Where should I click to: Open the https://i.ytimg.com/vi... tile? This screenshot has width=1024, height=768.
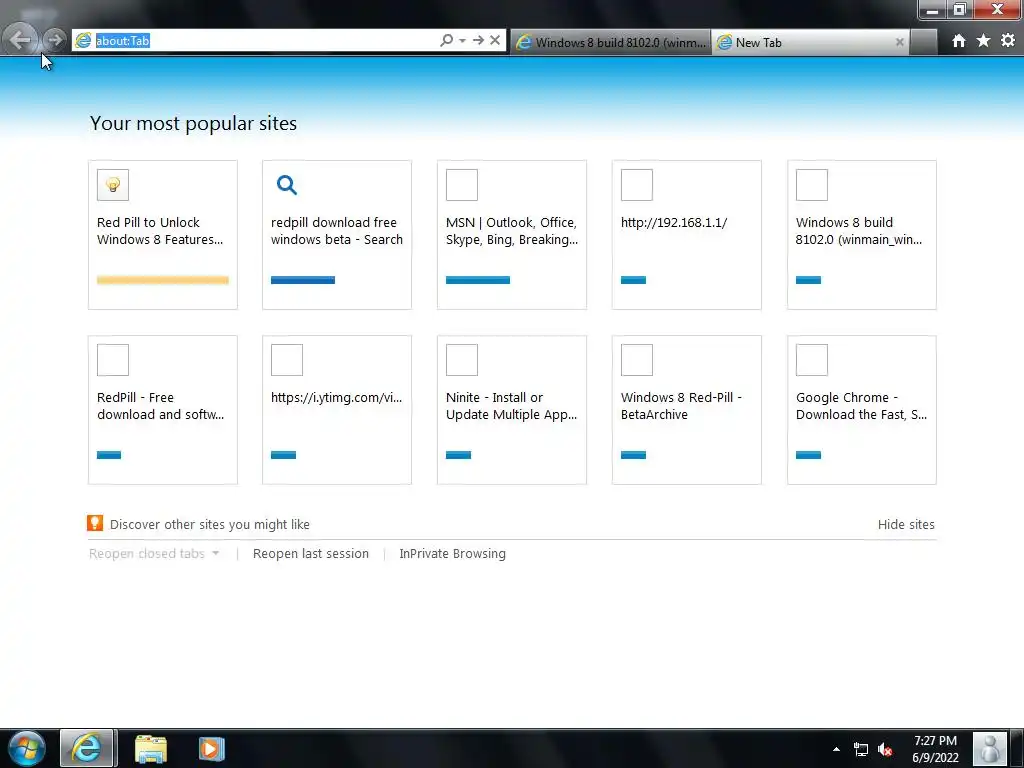coord(337,409)
